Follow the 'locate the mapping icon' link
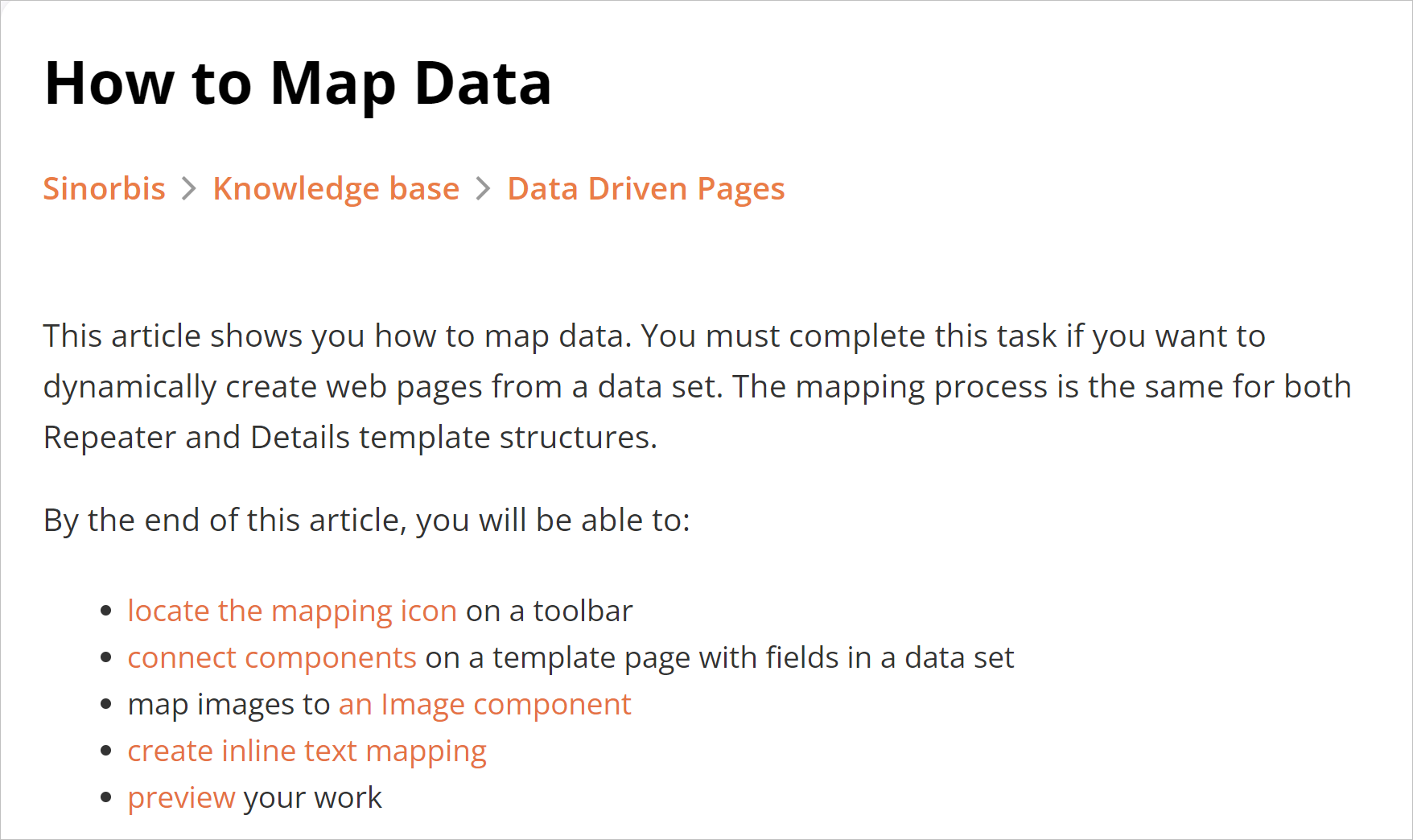This screenshot has height=840, width=1413. (292, 611)
